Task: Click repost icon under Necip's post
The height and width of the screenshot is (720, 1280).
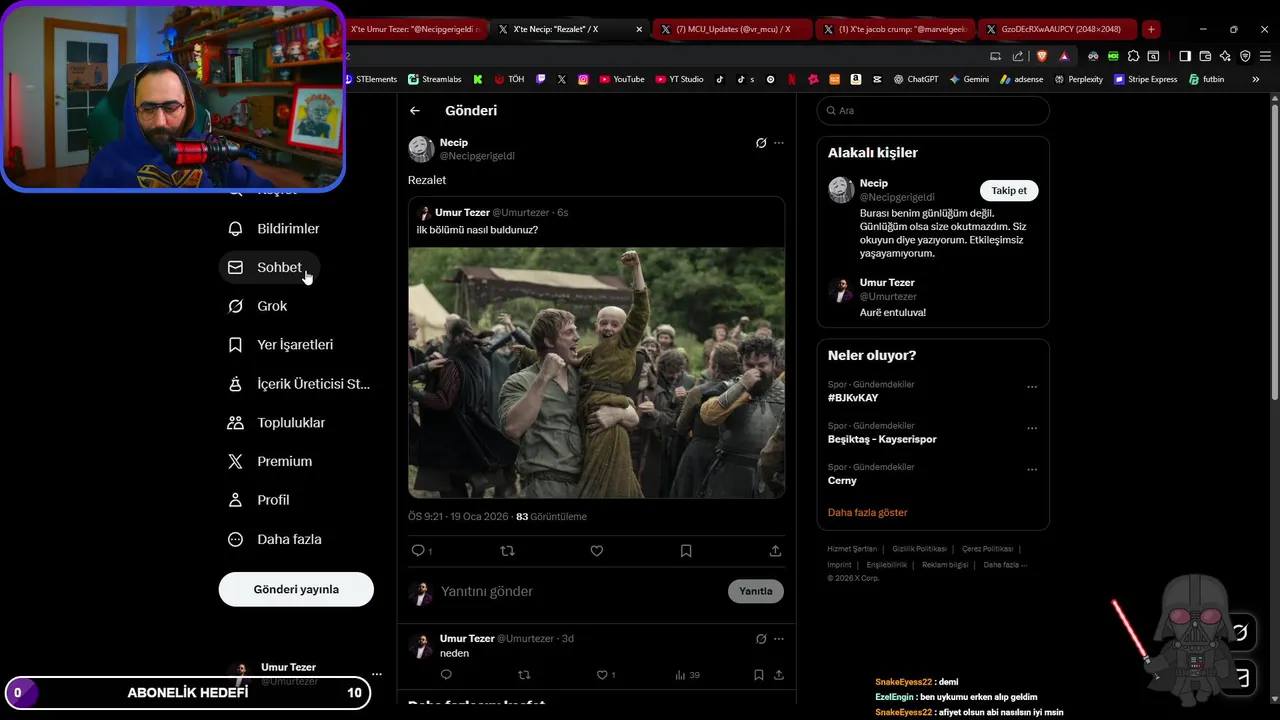Action: [x=507, y=551]
